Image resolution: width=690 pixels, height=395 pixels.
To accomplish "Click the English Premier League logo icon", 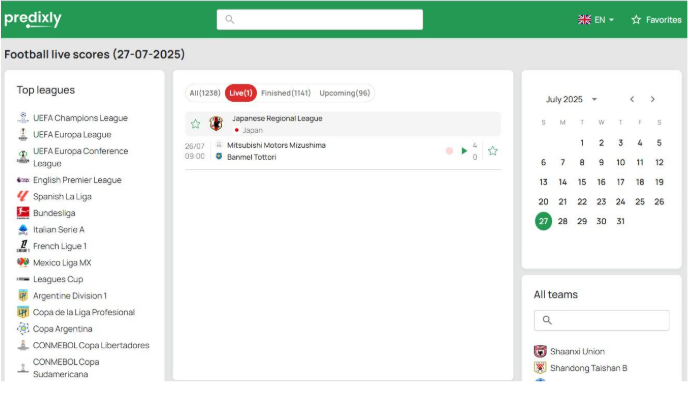I will tap(23, 180).
